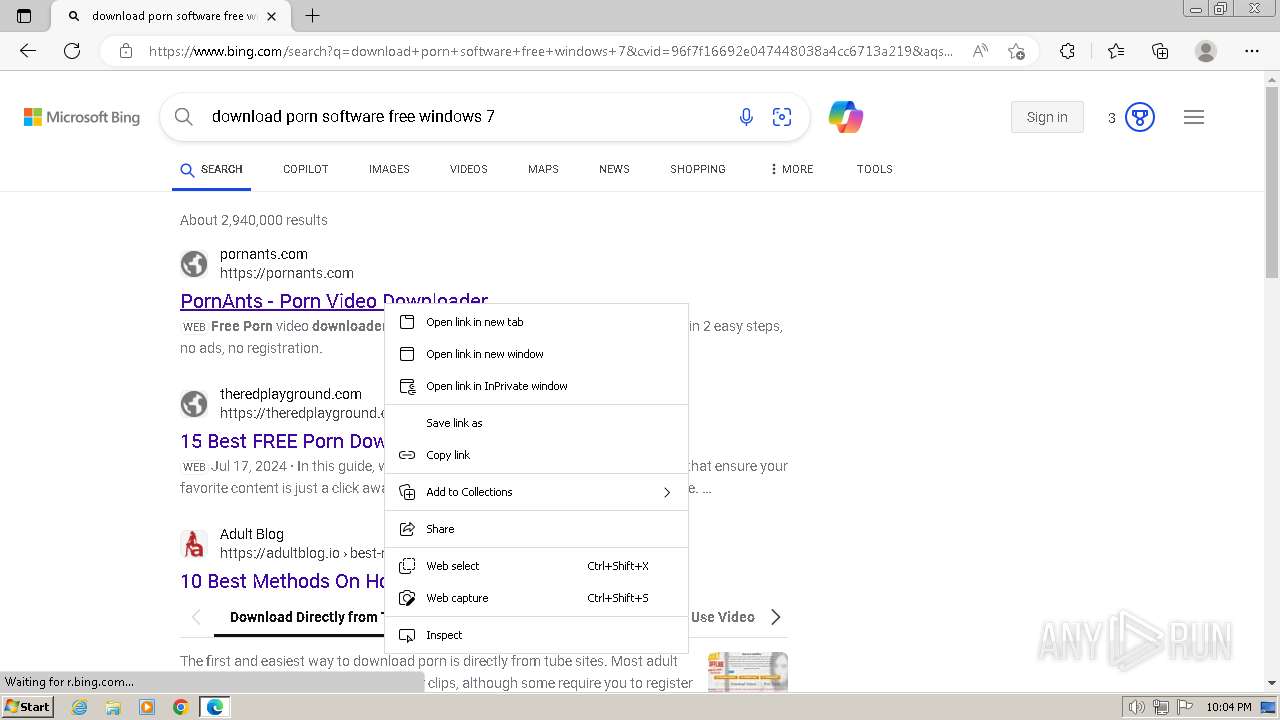The image size is (1280, 720).
Task: Switch to COPILOT search tab
Action: pyautogui.click(x=306, y=169)
